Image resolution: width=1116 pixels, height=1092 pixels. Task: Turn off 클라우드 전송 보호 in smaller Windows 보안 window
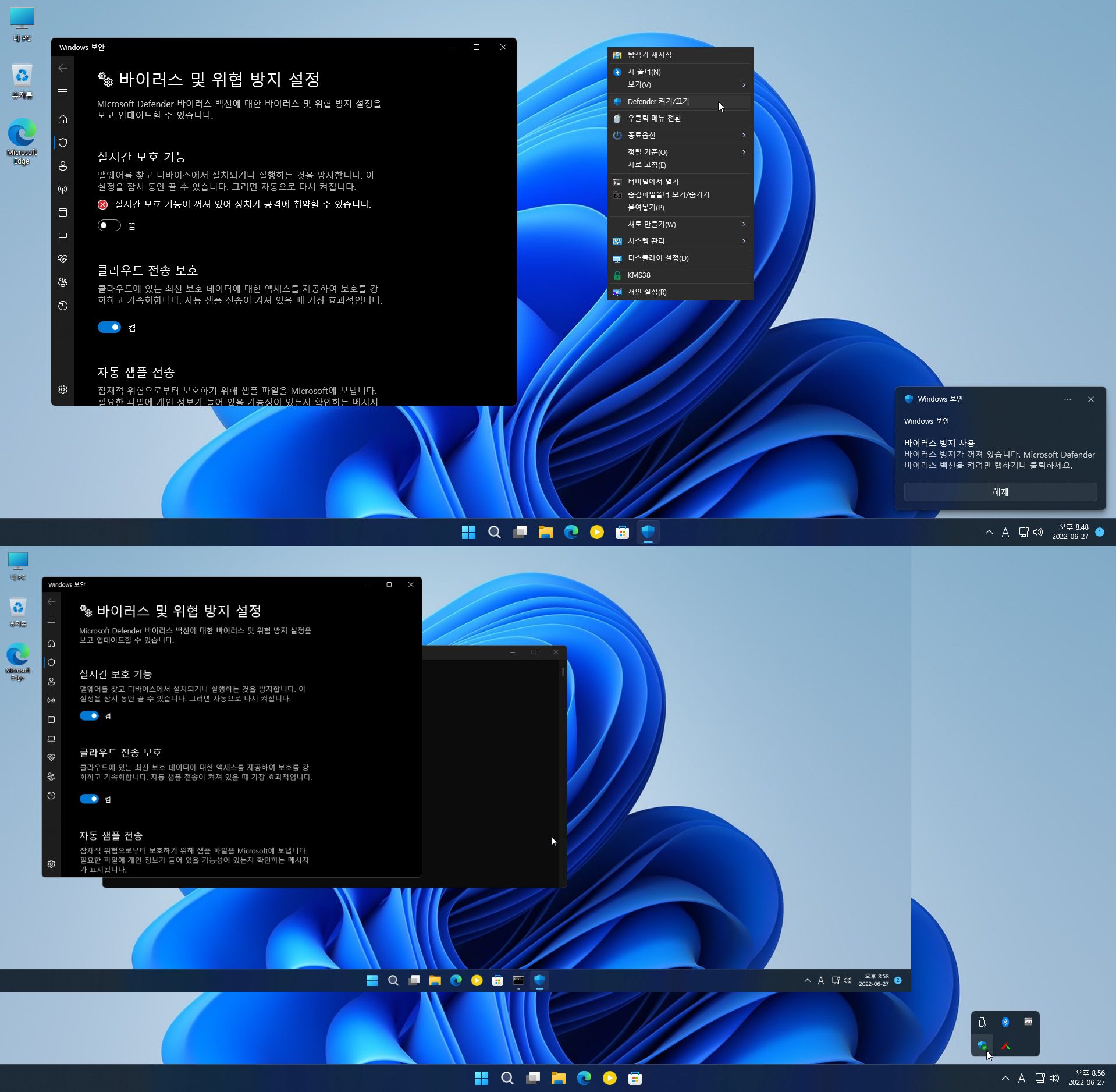coord(89,799)
